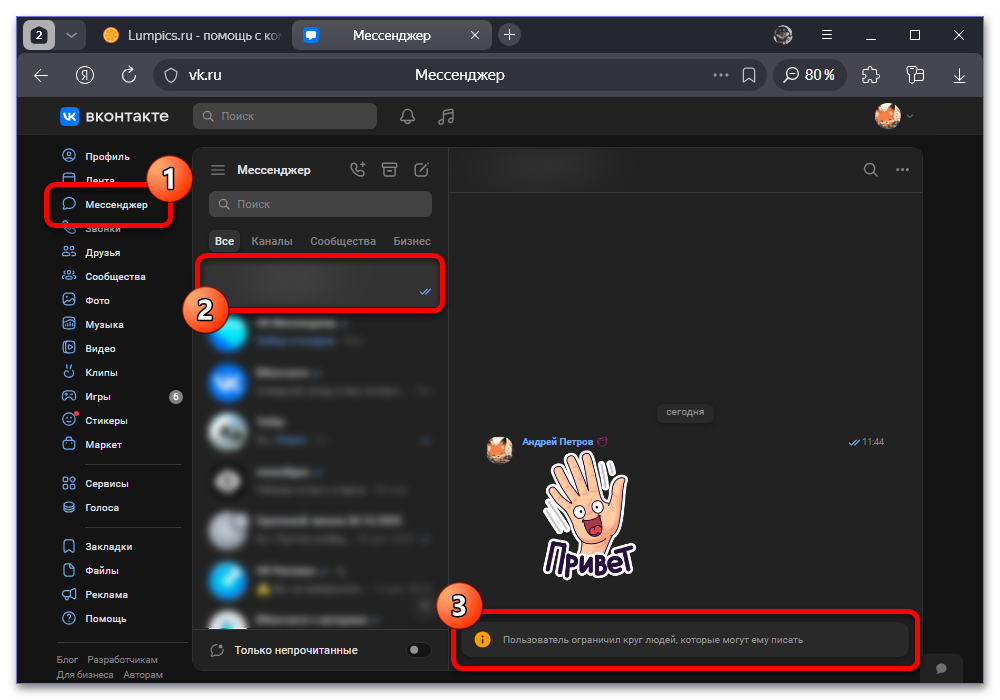Screen dimensions: 1000x700
Task: Focus the top VK Поиск field
Action: (285, 116)
